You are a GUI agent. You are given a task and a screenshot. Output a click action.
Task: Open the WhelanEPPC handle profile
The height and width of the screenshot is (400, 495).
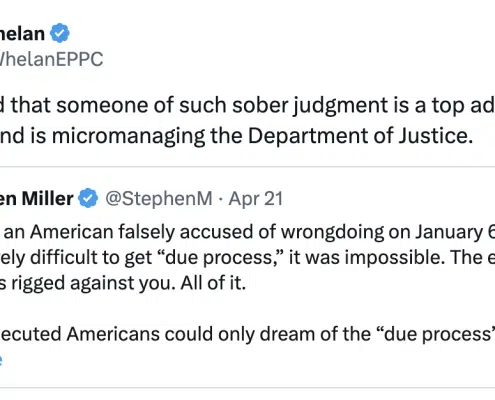[x=51, y=59]
